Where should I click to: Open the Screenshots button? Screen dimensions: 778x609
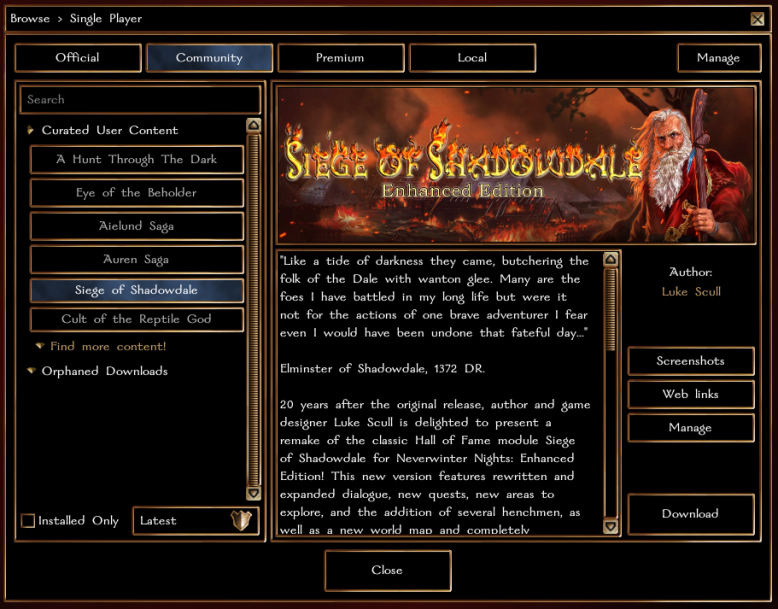pos(691,361)
